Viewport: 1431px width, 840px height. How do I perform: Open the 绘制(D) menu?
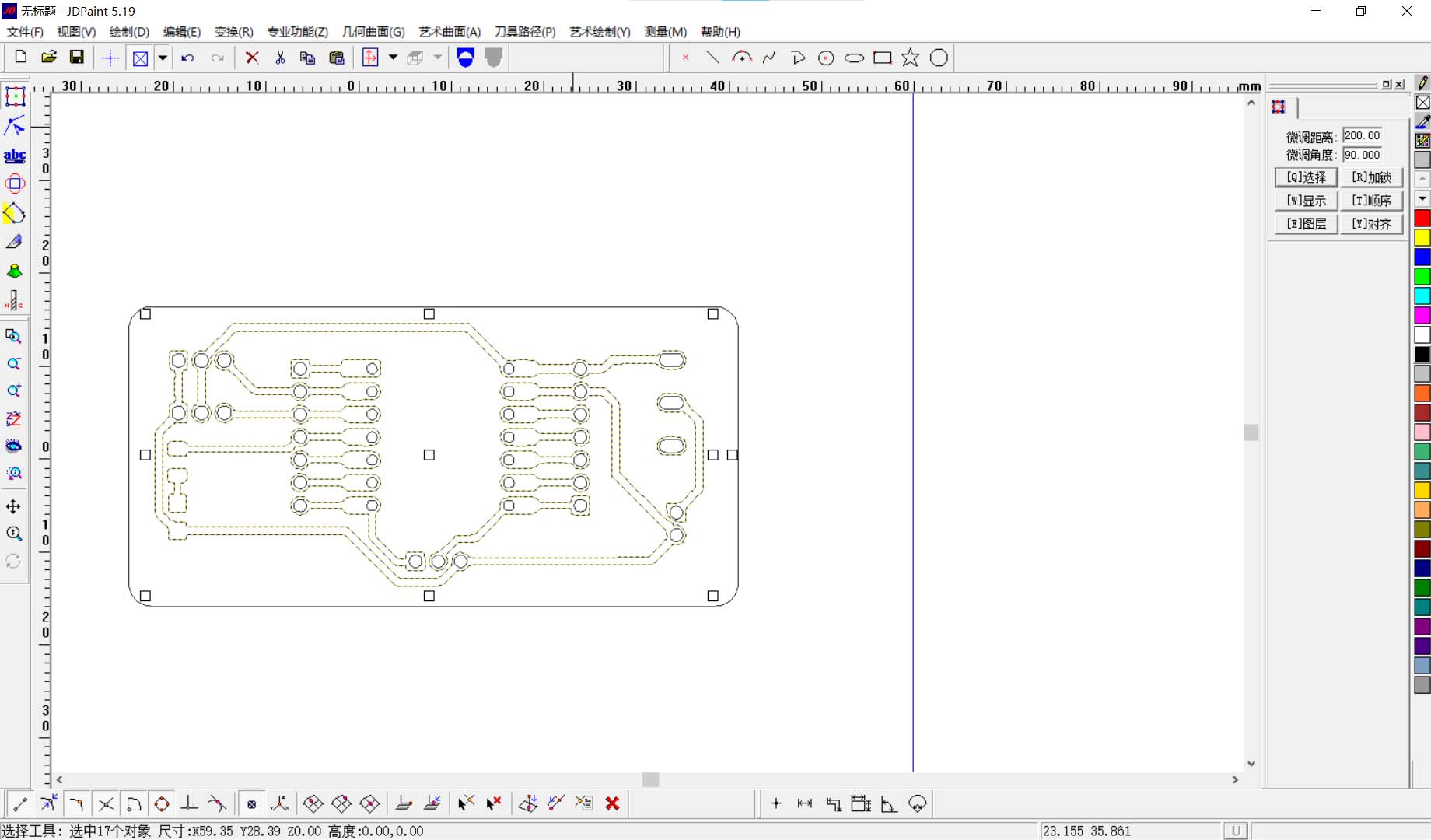pos(129,32)
